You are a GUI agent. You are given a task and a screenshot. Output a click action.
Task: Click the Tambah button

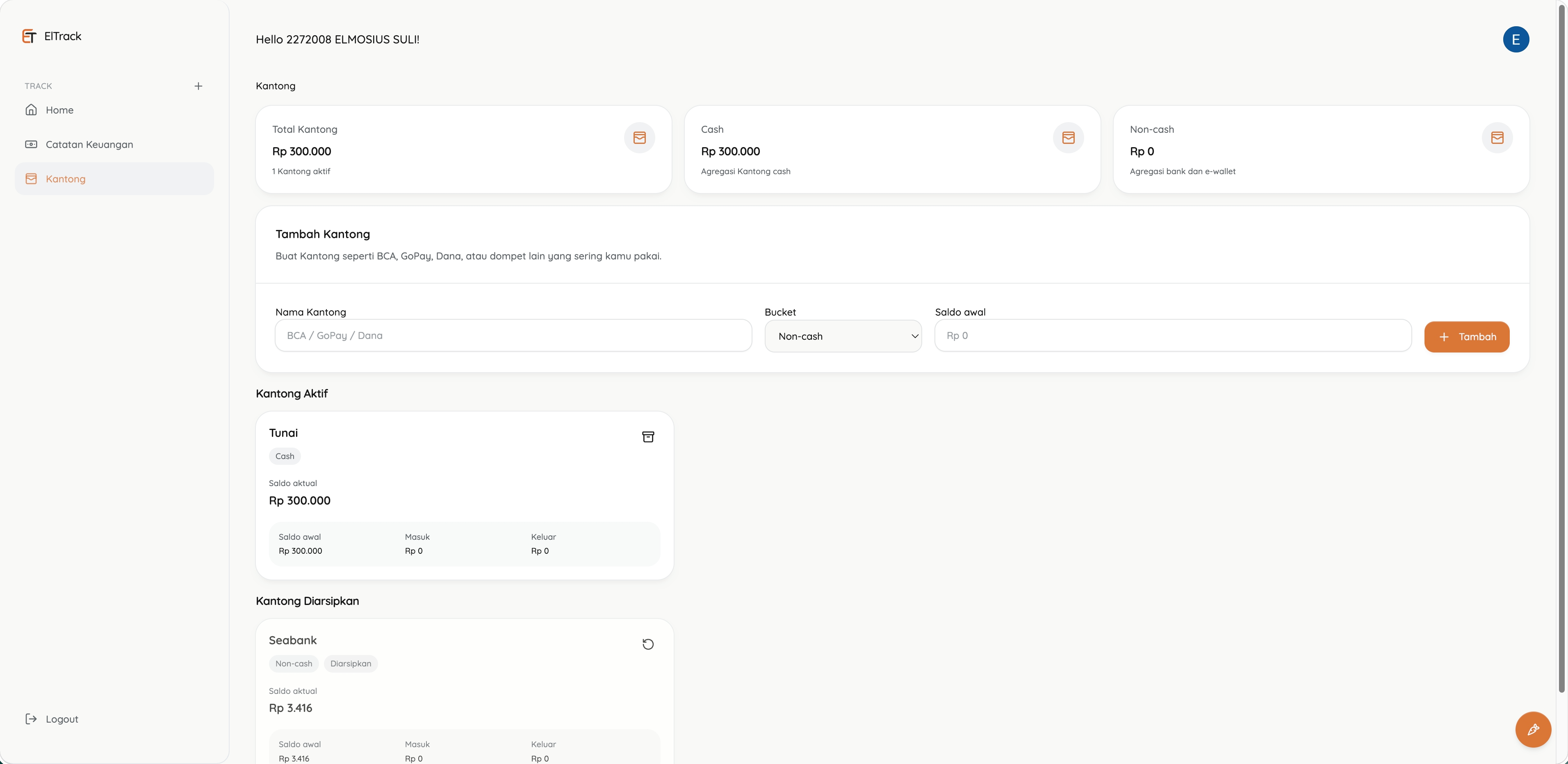(1466, 337)
